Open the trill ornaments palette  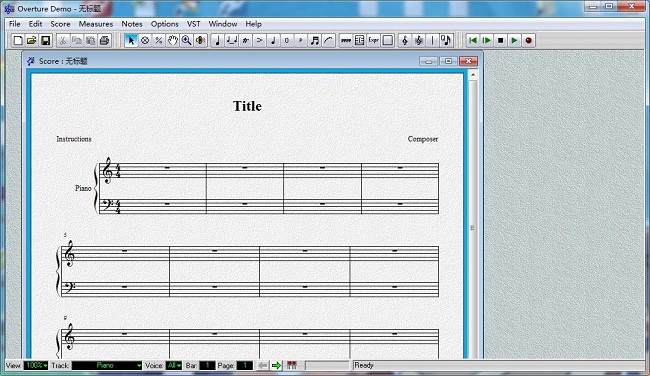(245, 41)
